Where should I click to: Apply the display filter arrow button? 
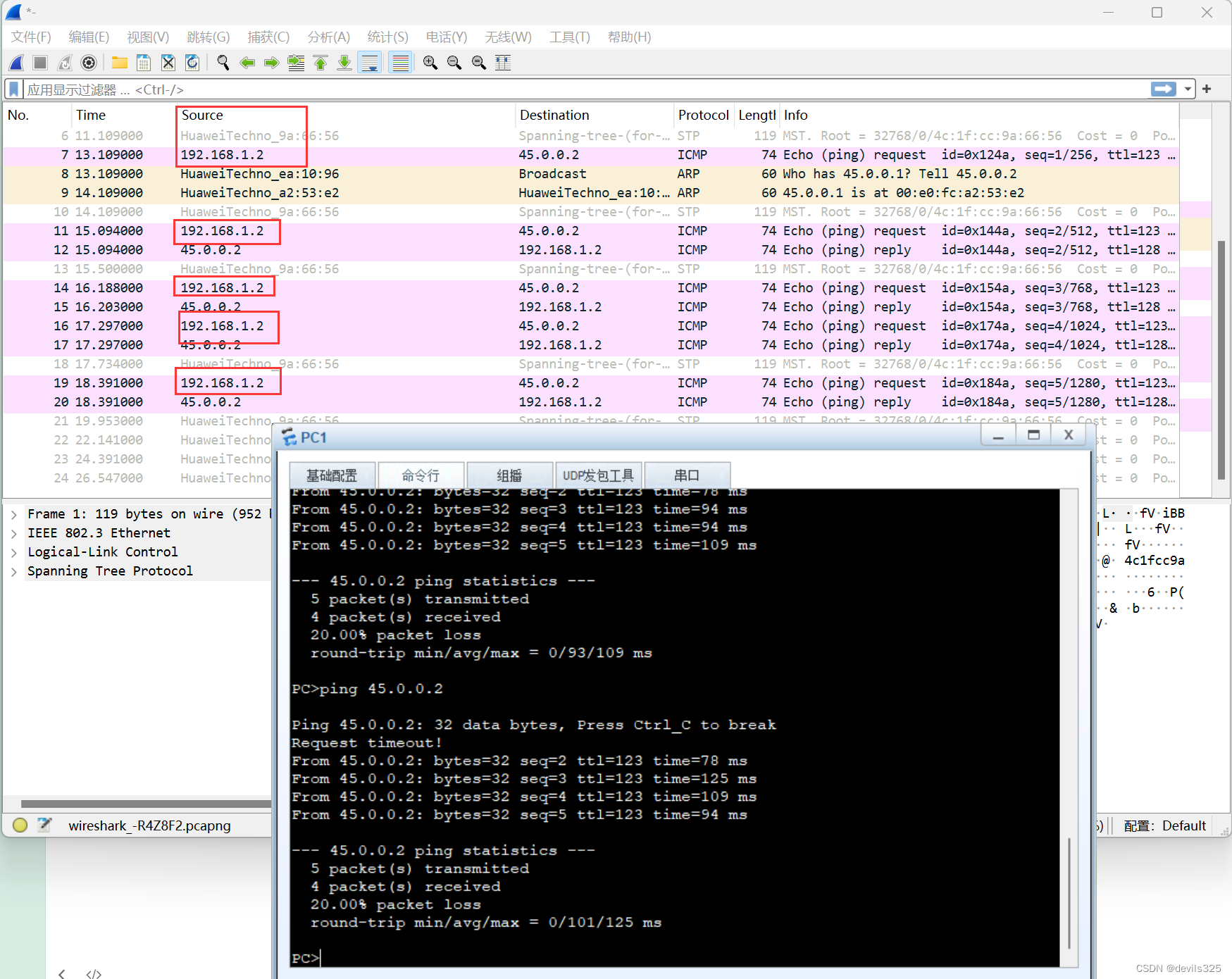tap(1164, 89)
